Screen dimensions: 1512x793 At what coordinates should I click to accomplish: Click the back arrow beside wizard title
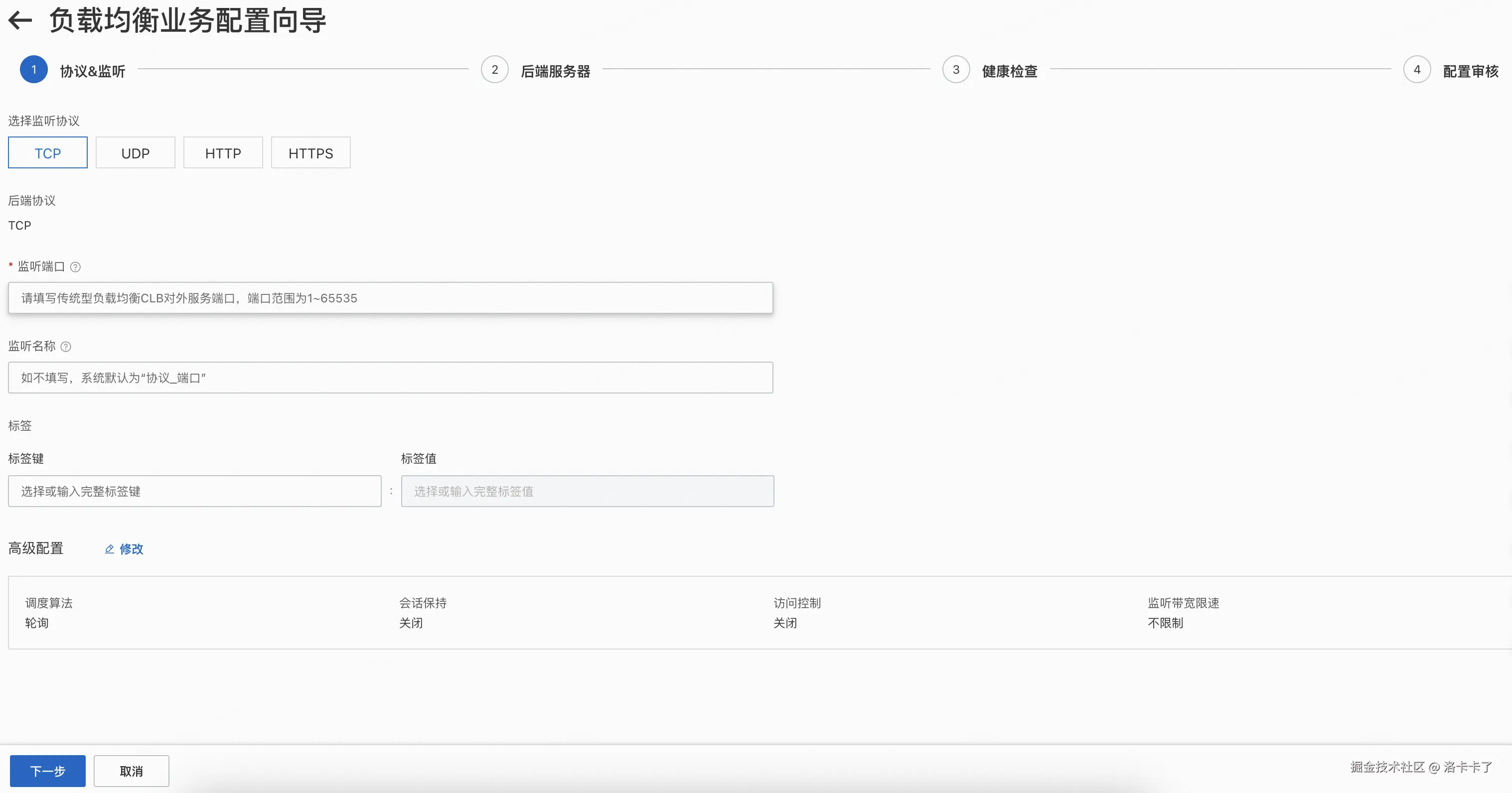(20, 20)
